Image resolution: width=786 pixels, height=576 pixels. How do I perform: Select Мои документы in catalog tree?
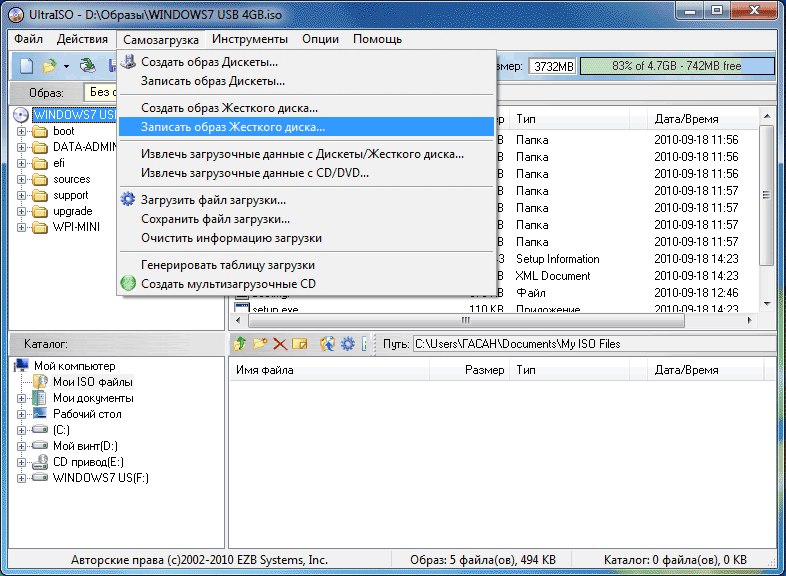[x=93, y=398]
